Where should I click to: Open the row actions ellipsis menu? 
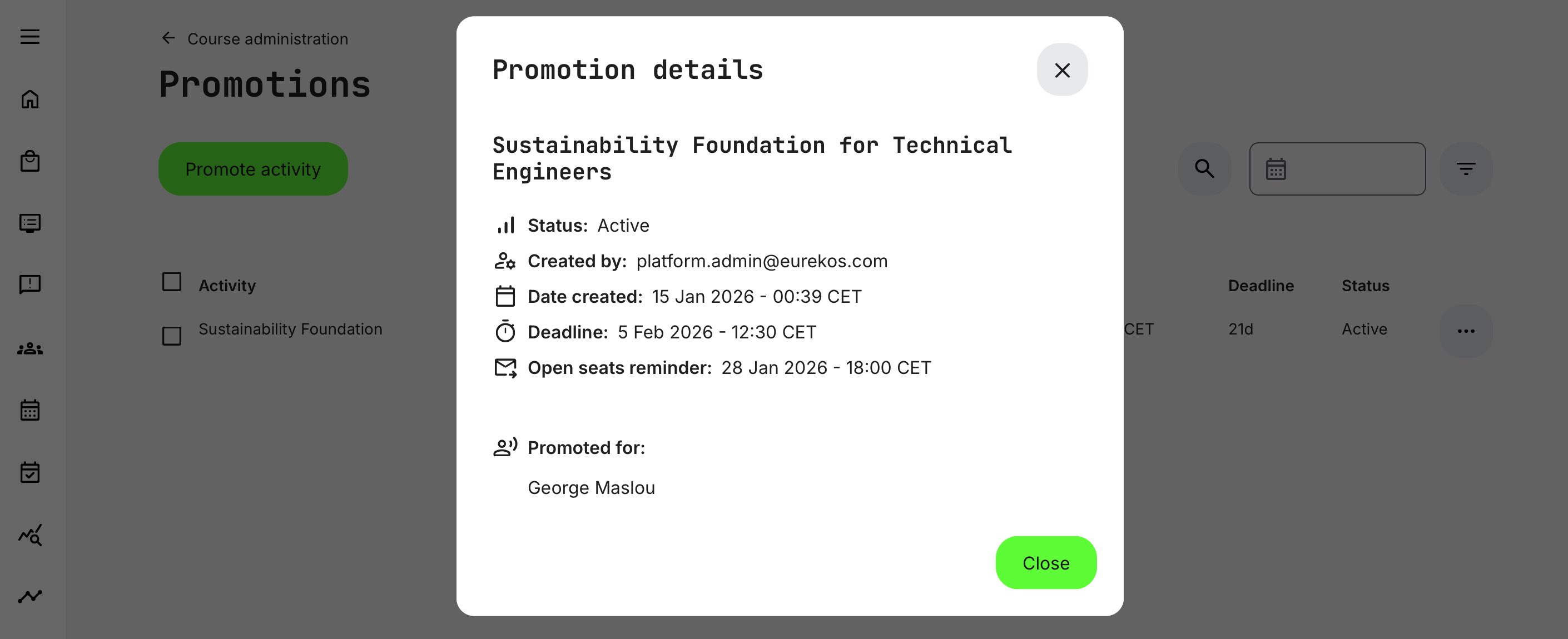1466,331
